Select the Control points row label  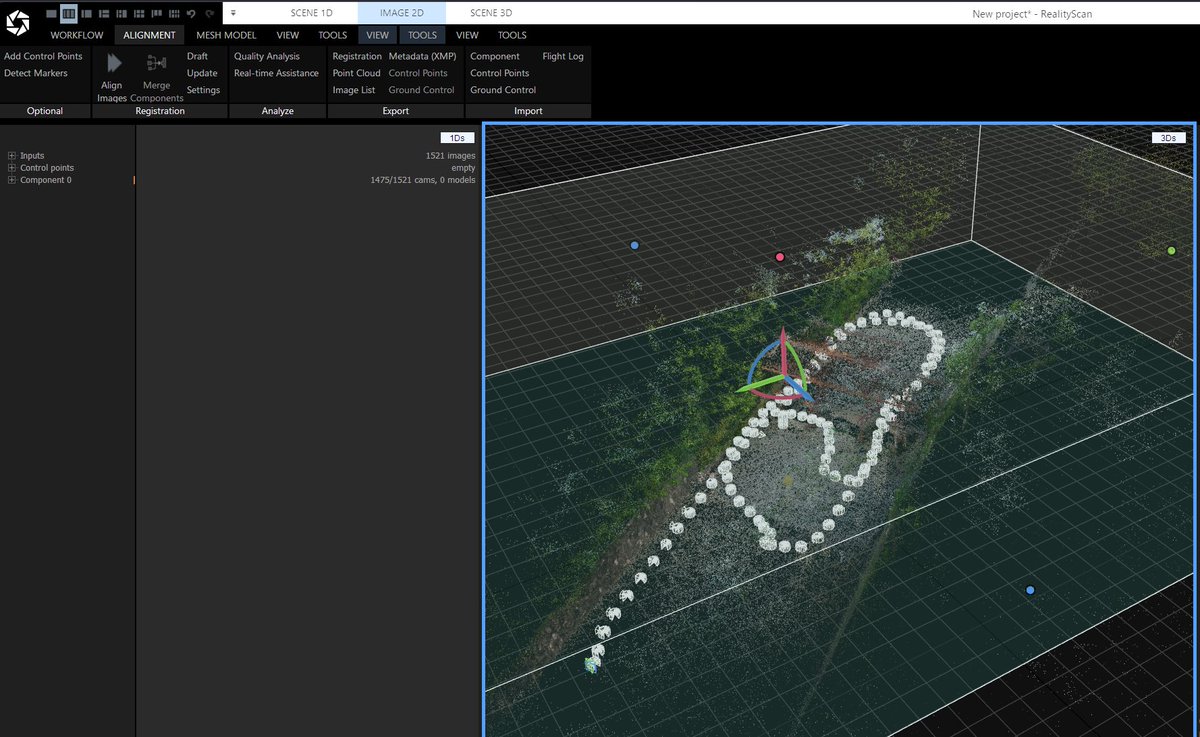point(47,168)
